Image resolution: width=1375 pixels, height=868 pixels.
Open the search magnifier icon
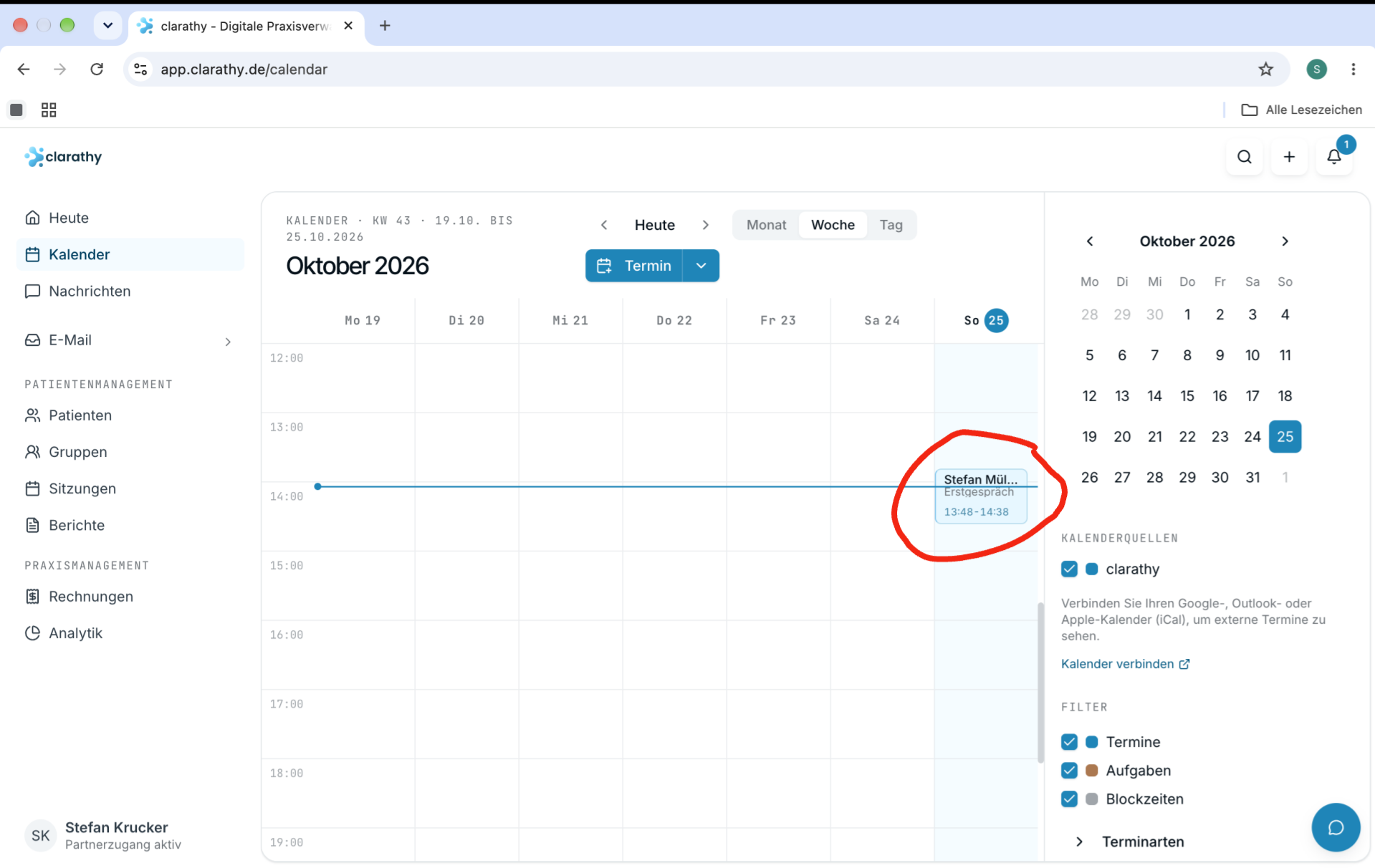[1245, 157]
